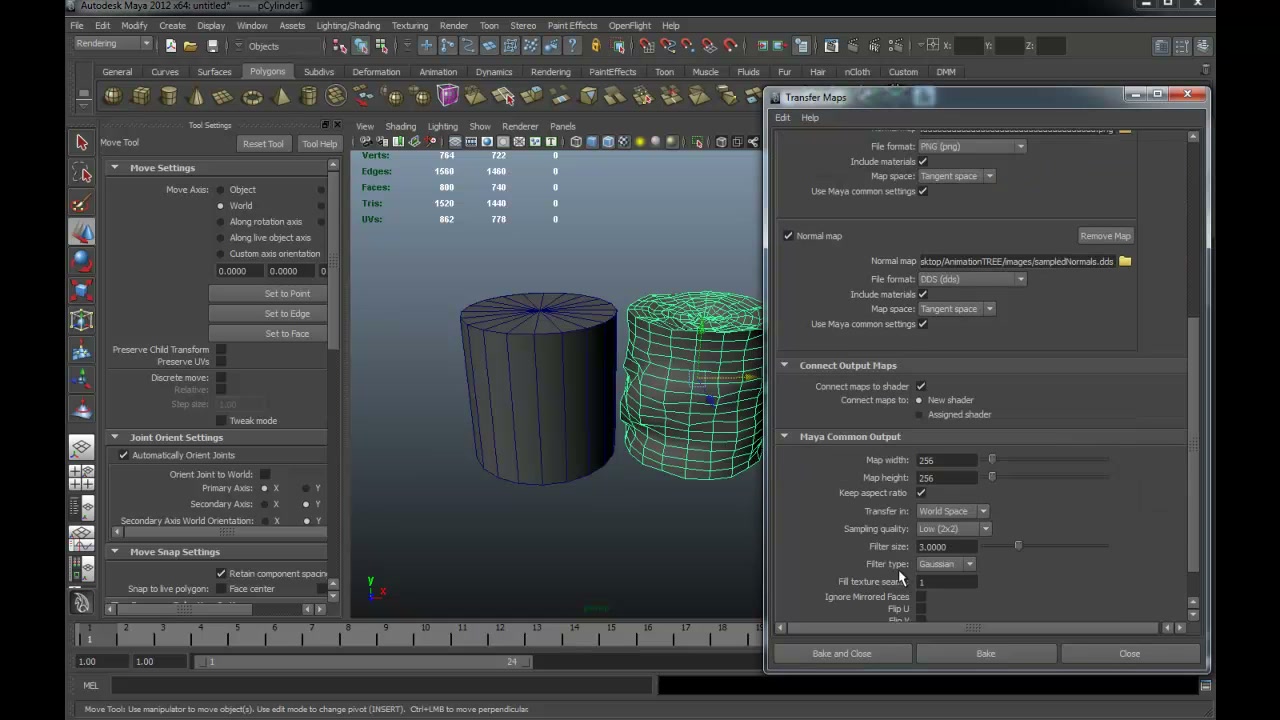Switch to four view layout
Viewport: 1280px width, 720px height.
(x=82, y=478)
